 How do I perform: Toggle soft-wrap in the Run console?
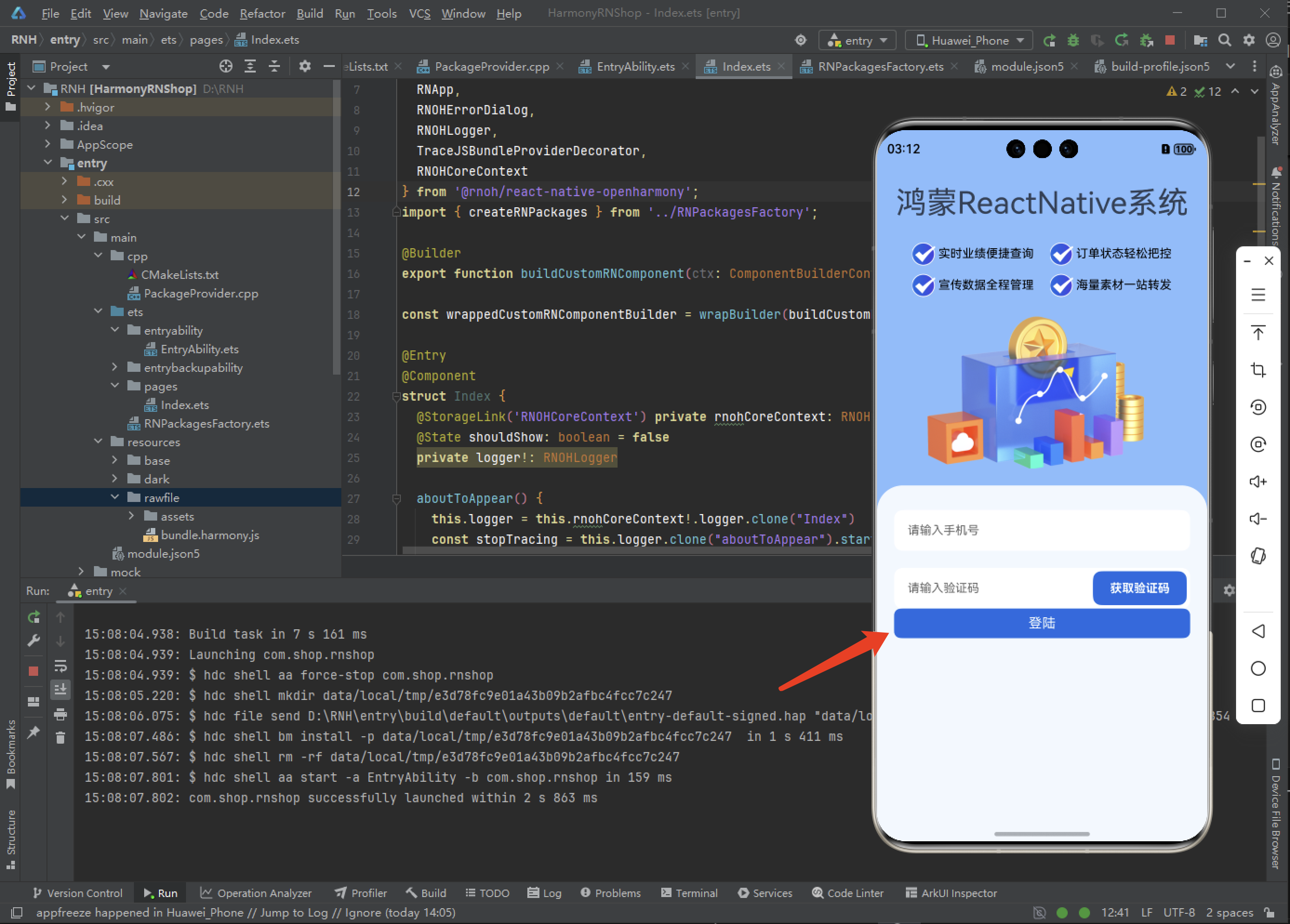pos(60,666)
